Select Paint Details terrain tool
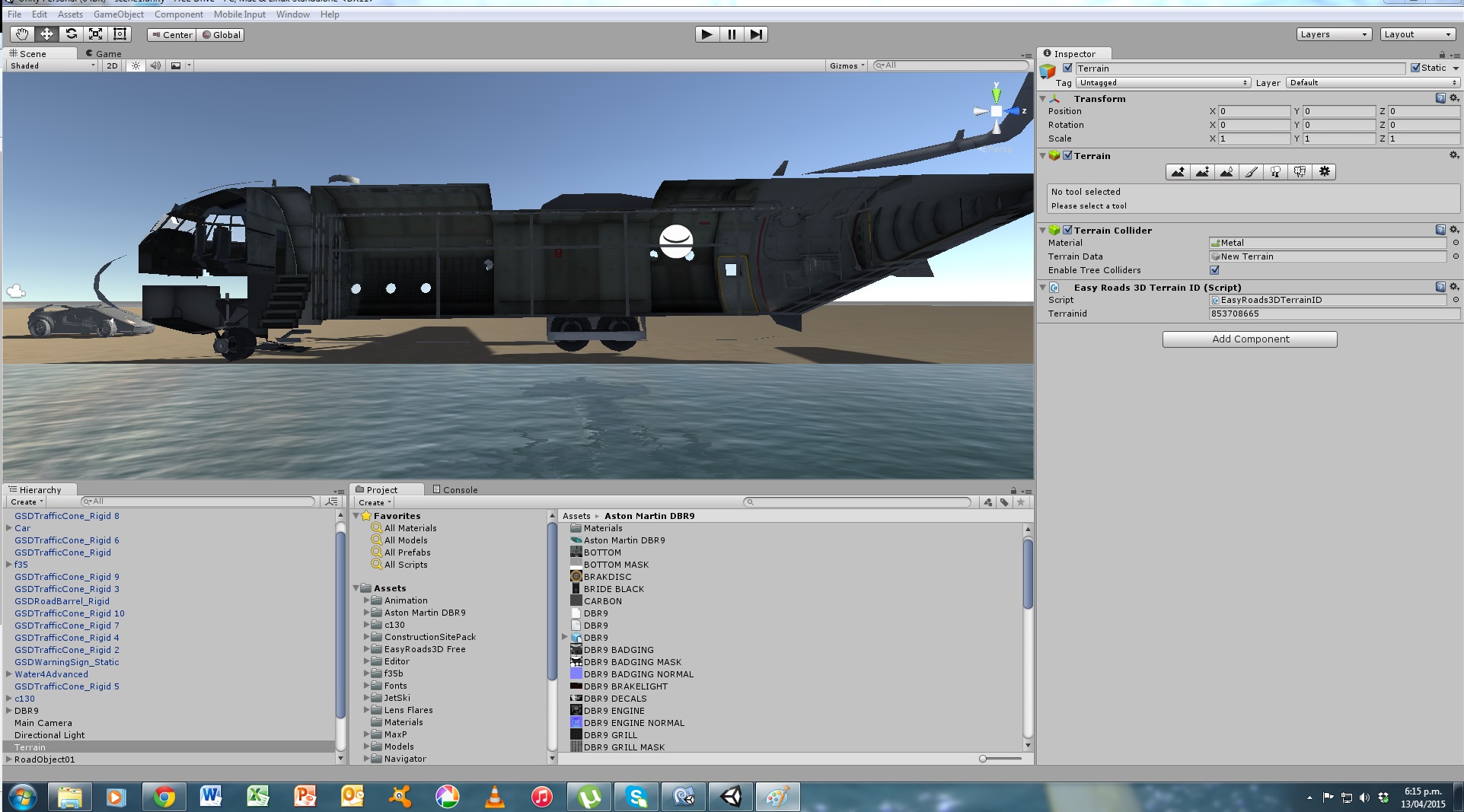 pos(1300,172)
